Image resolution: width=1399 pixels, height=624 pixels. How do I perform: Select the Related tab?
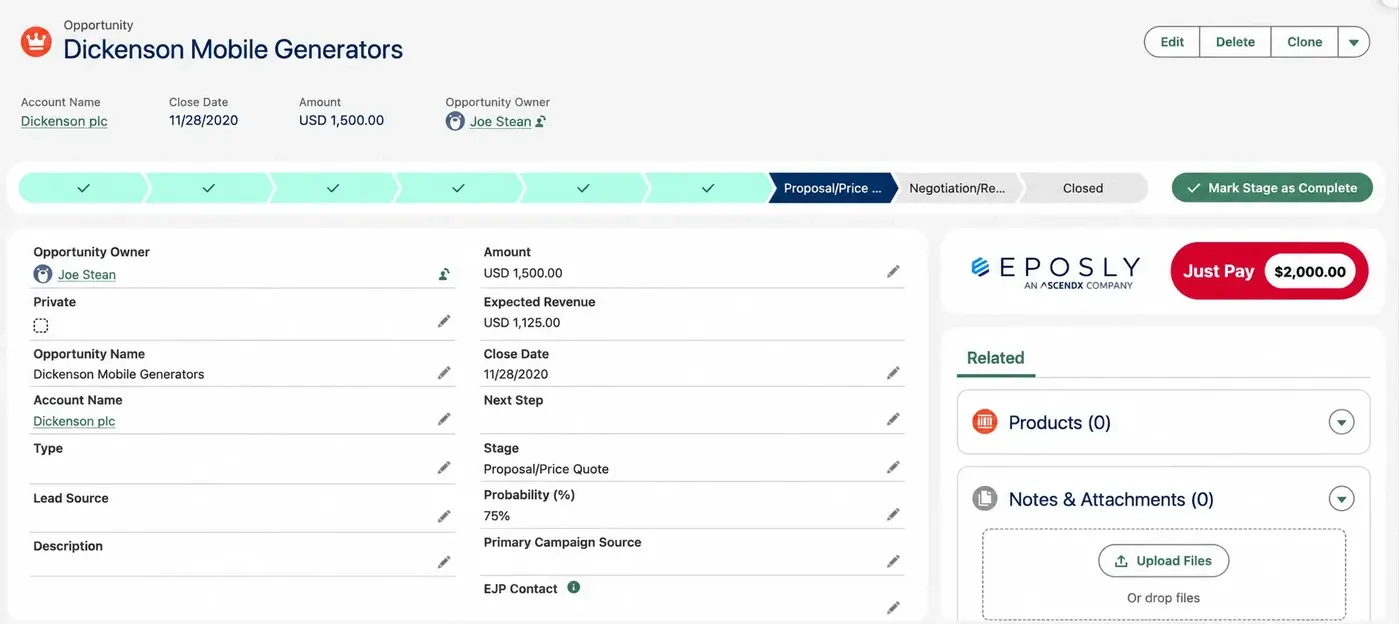click(995, 358)
